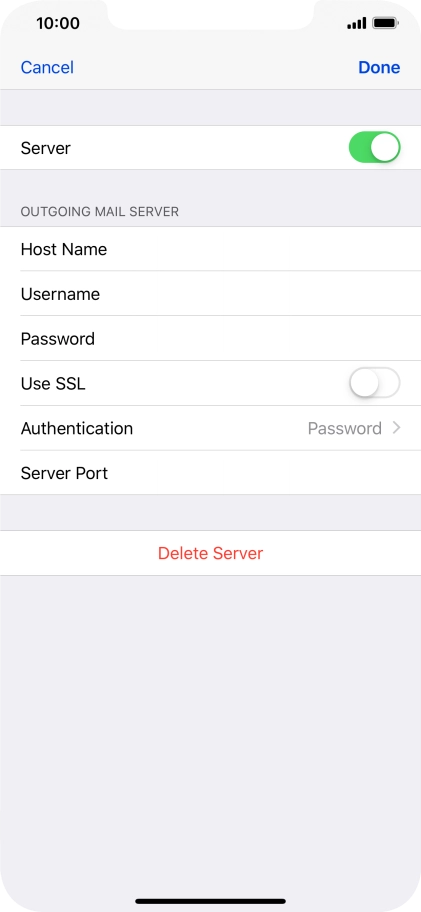Tap the red Delete Server button

click(x=210, y=553)
